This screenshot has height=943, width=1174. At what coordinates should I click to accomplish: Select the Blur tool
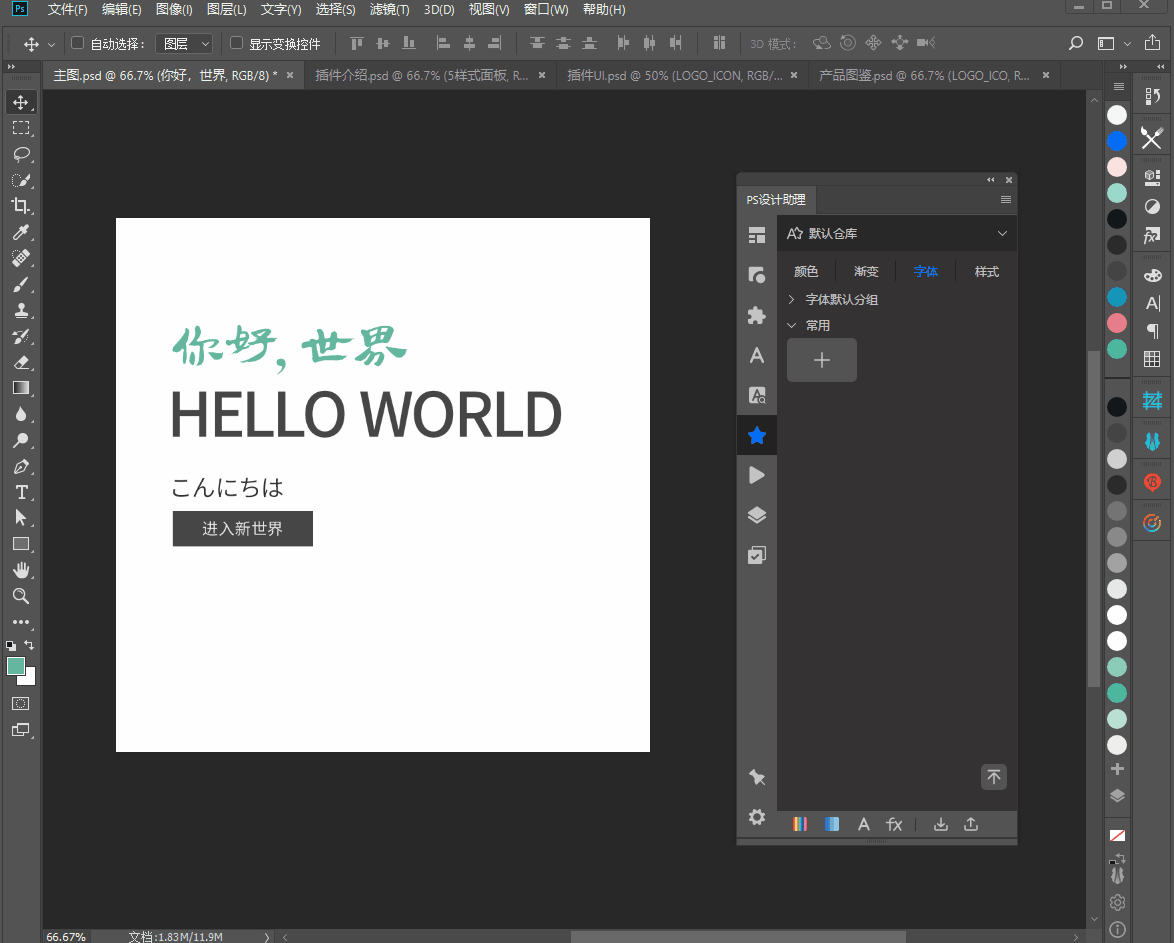point(21,414)
